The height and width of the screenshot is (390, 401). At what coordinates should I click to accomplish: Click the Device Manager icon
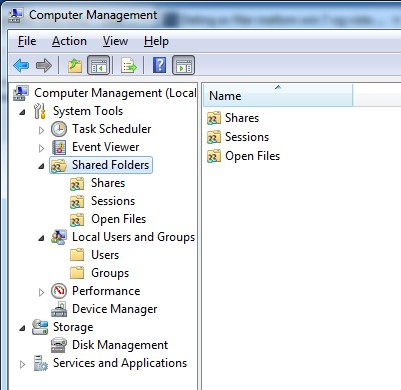click(59, 309)
